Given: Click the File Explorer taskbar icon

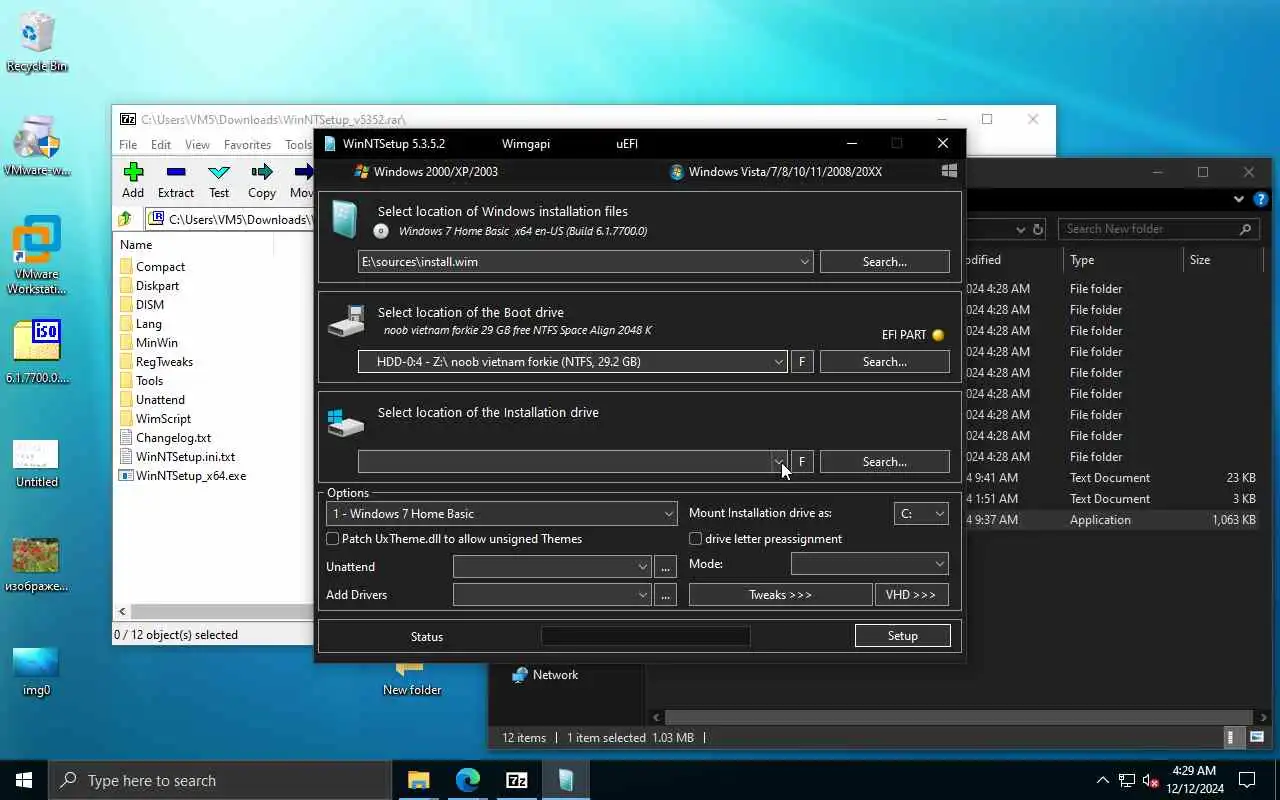Looking at the screenshot, I should click(418, 780).
